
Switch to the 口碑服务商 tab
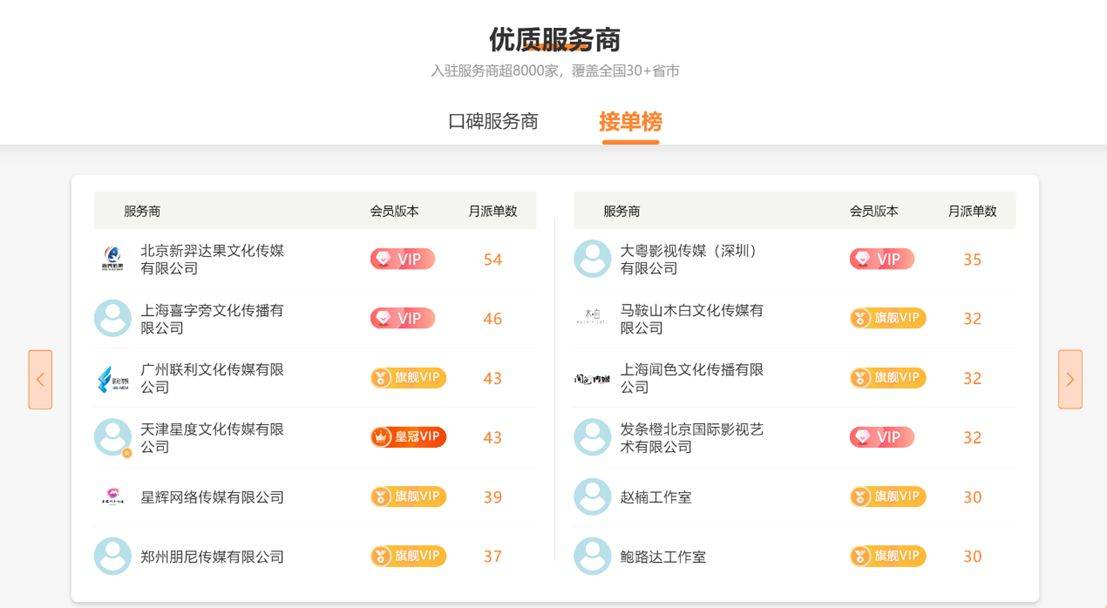click(496, 121)
